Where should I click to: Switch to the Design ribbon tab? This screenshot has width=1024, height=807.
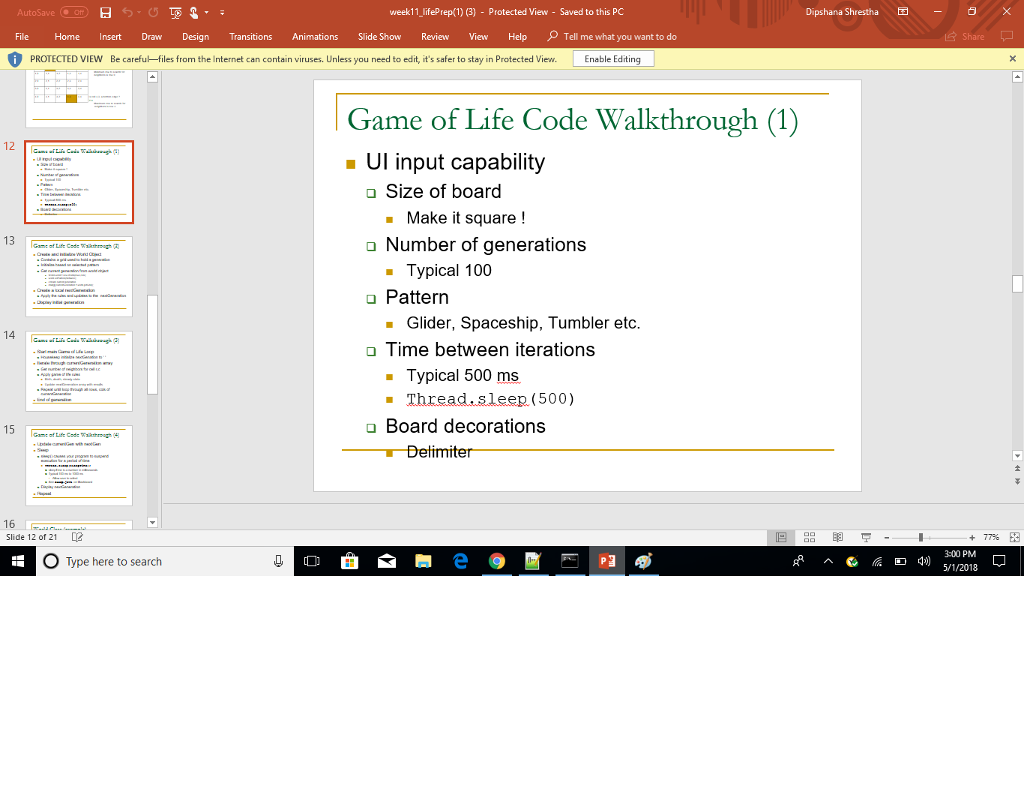[195, 37]
